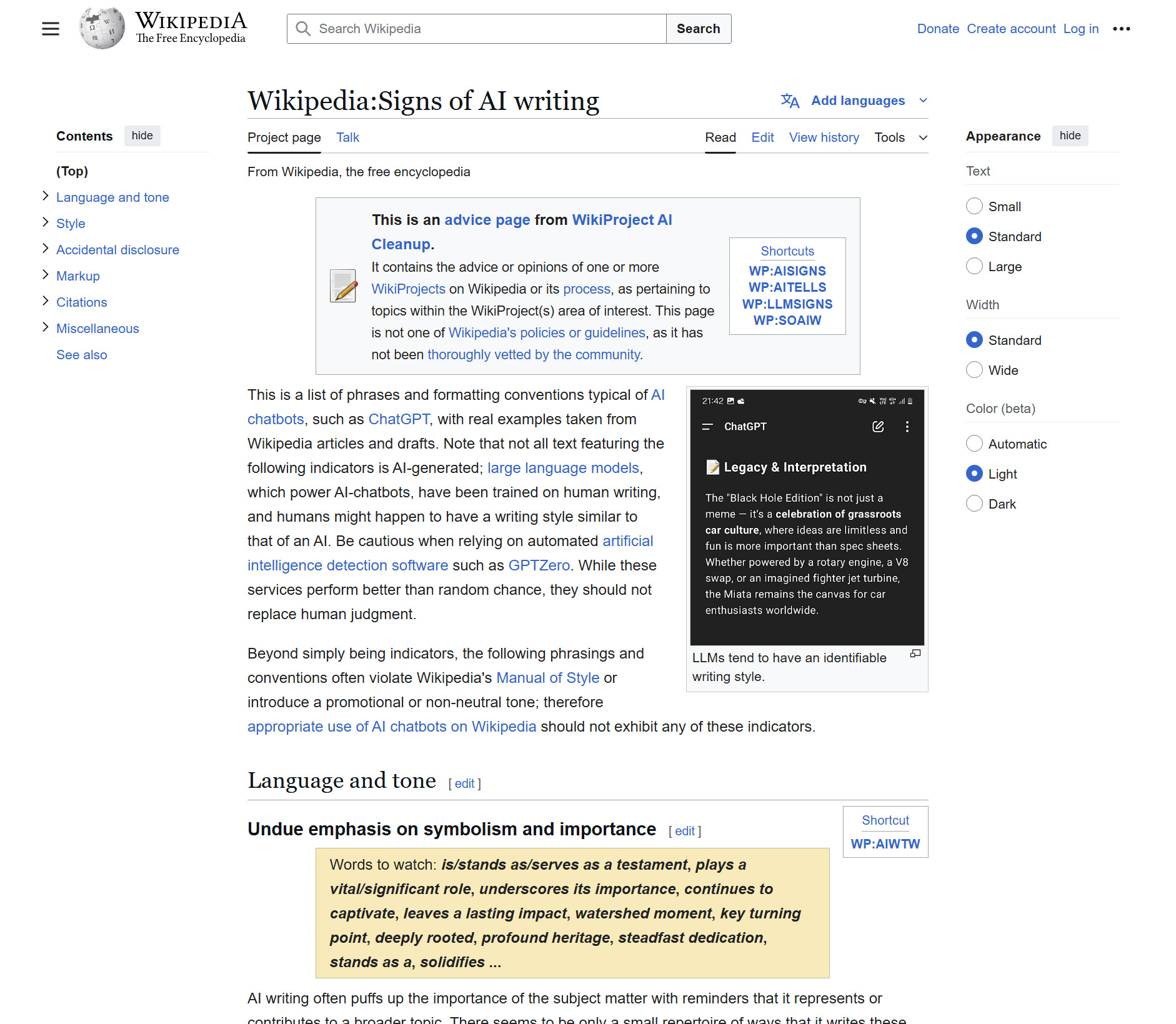Select the Read tab
The width and height of the screenshot is (1176, 1024).
coord(720,137)
